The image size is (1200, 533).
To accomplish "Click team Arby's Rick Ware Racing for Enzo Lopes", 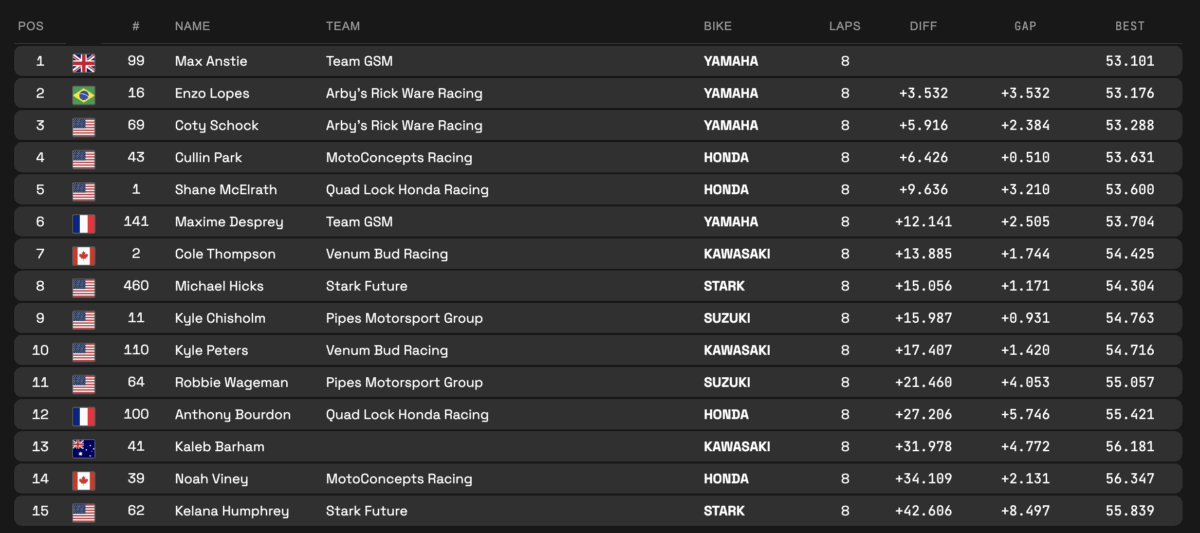I will pyautogui.click(x=404, y=94).
